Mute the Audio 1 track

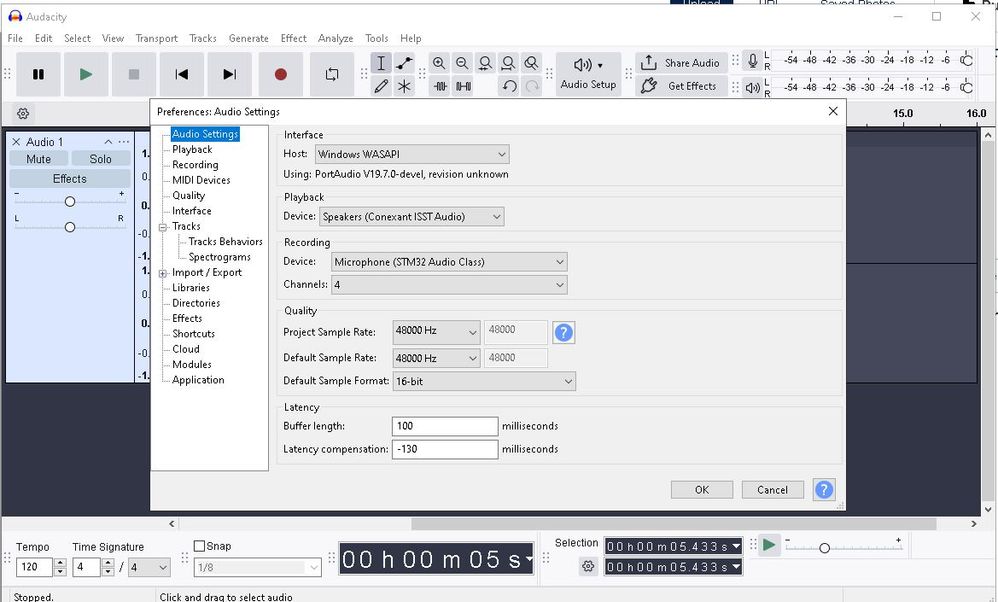coord(38,159)
